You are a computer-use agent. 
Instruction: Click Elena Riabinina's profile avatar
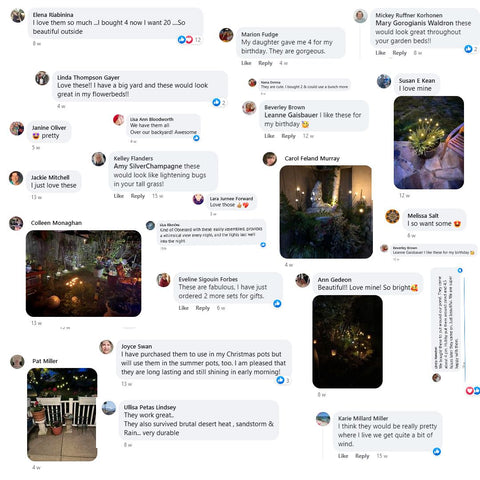pyautogui.click(x=18, y=15)
